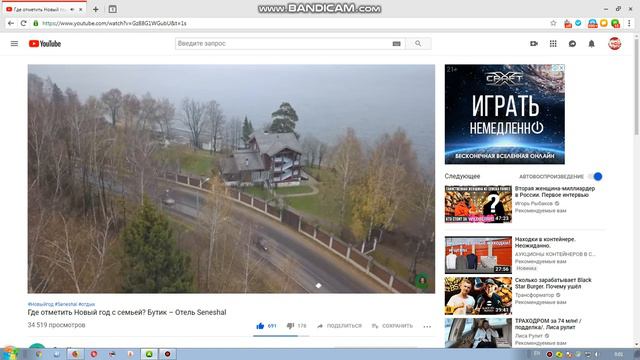
Task: Open the account avatar menu
Action: 615,44
